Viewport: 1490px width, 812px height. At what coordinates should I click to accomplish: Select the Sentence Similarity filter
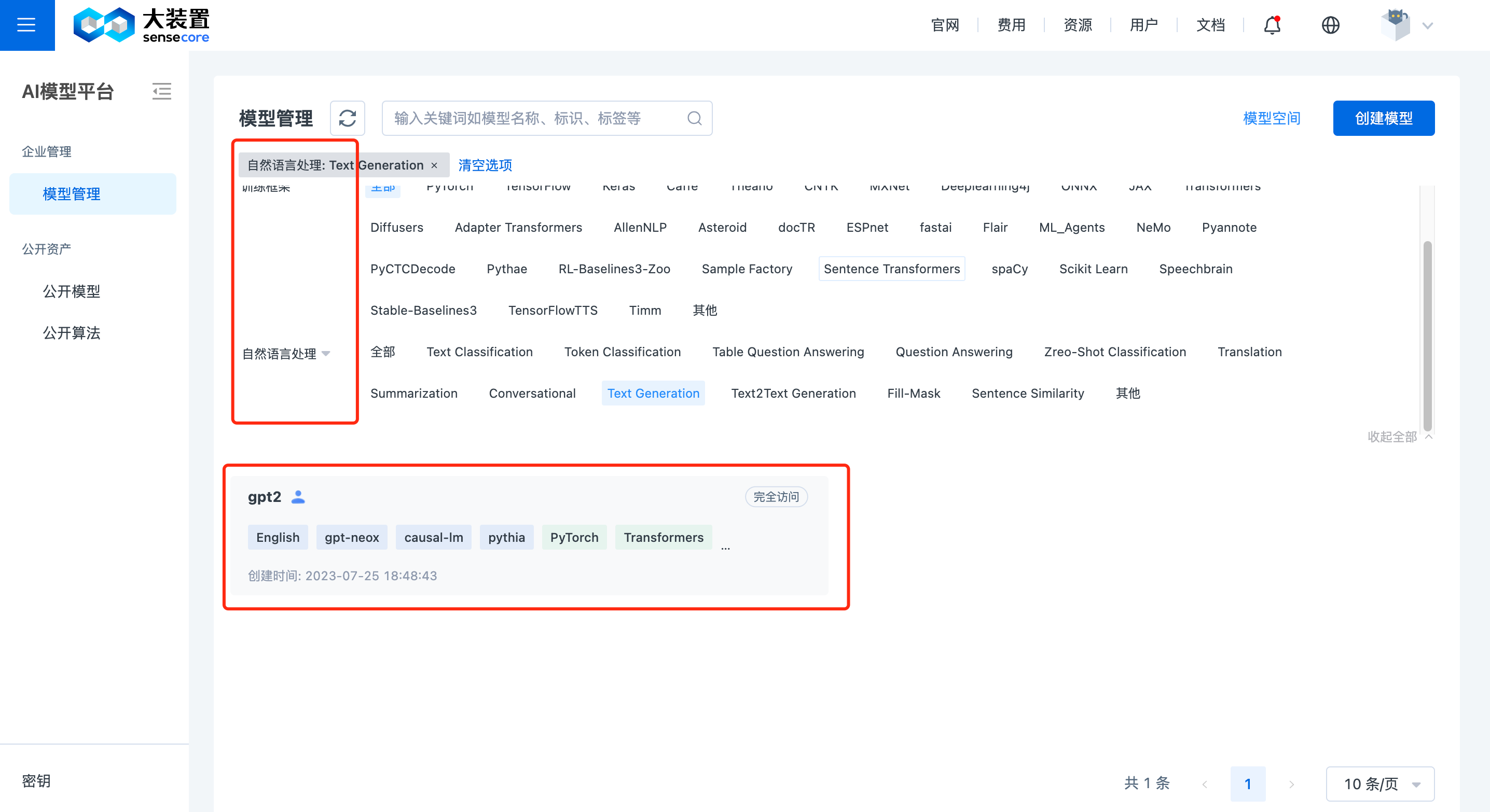pyautogui.click(x=1028, y=394)
